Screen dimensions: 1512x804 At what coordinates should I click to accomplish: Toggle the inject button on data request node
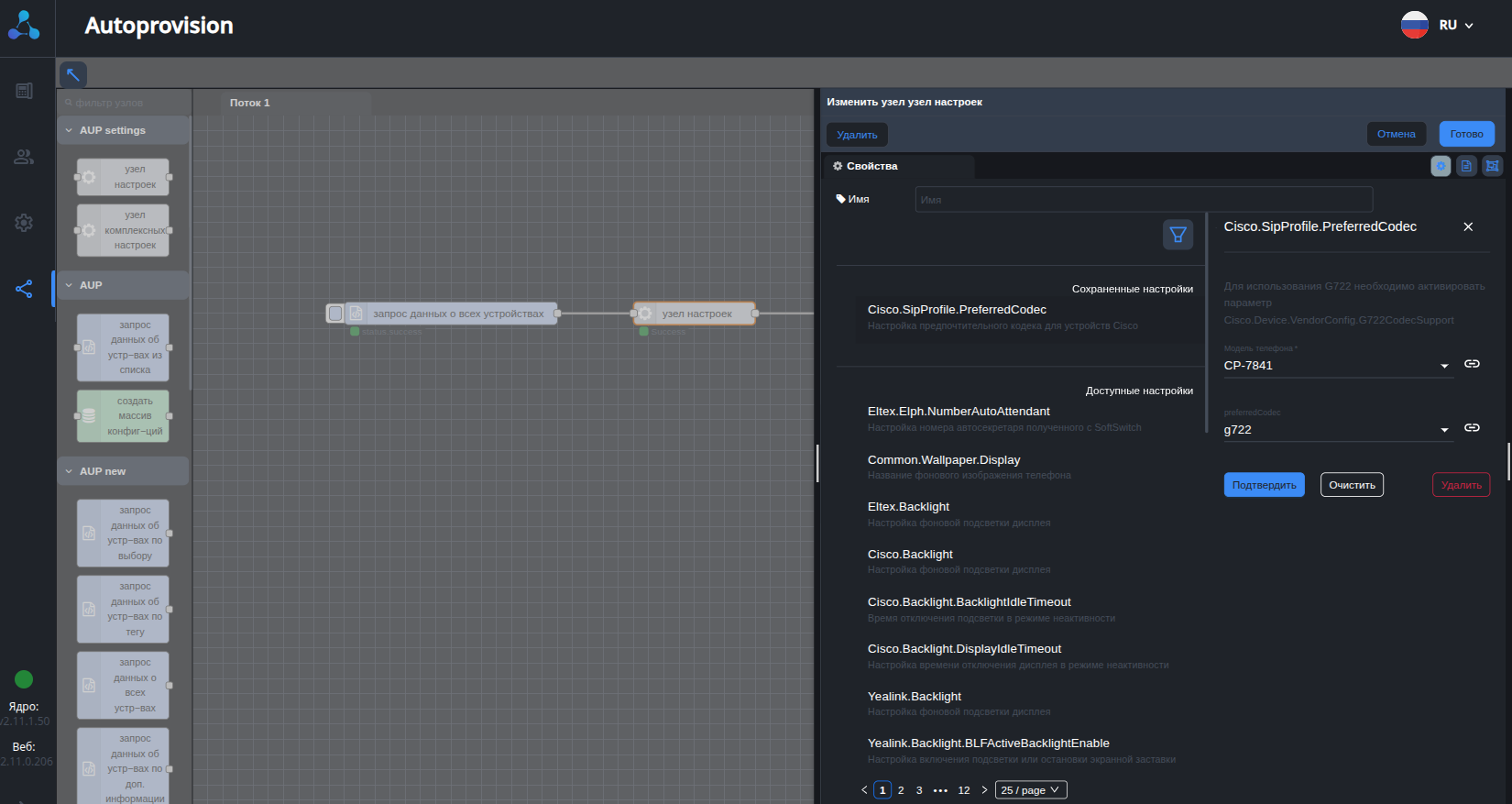(335, 314)
